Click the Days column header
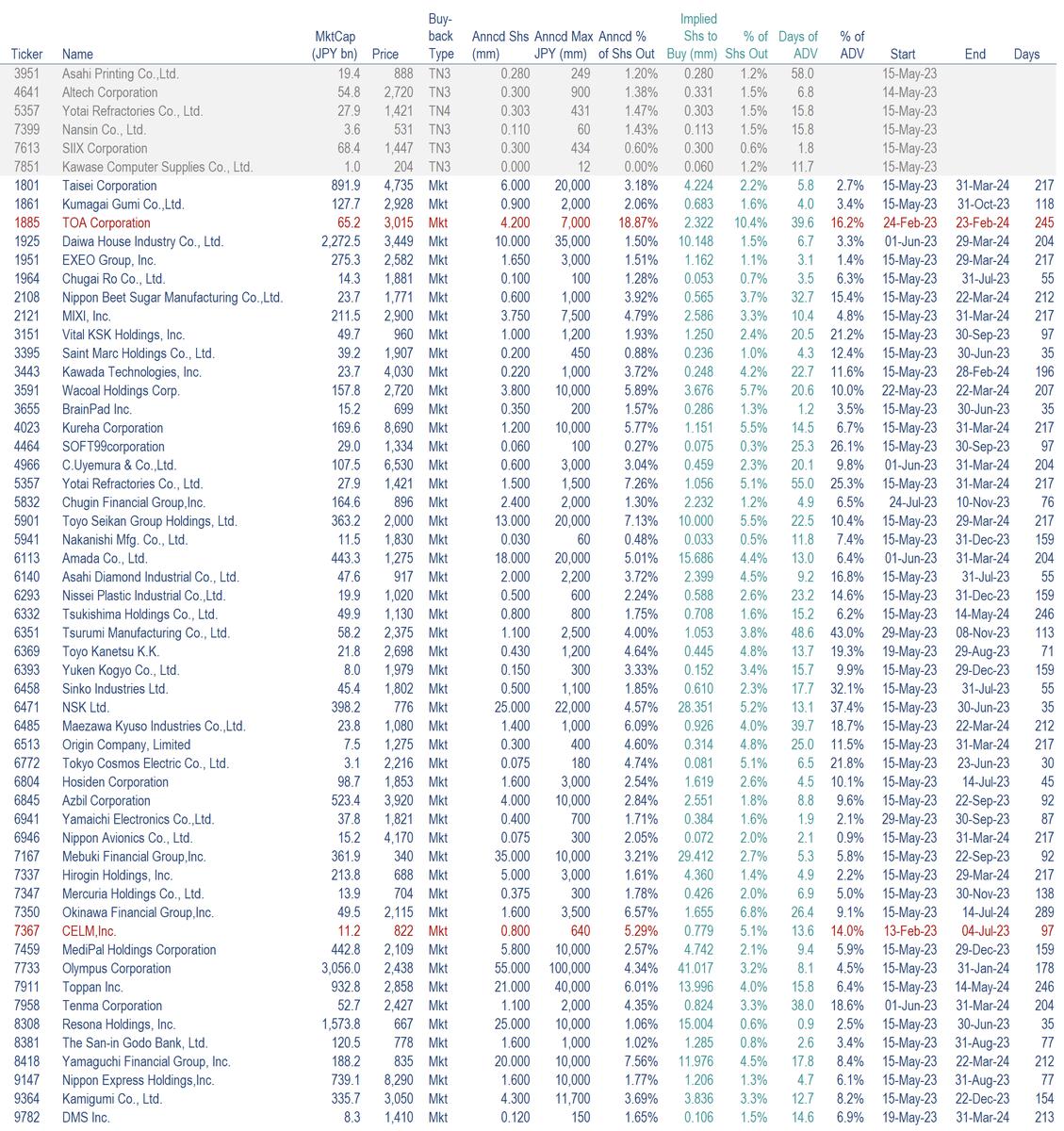 (1027, 55)
